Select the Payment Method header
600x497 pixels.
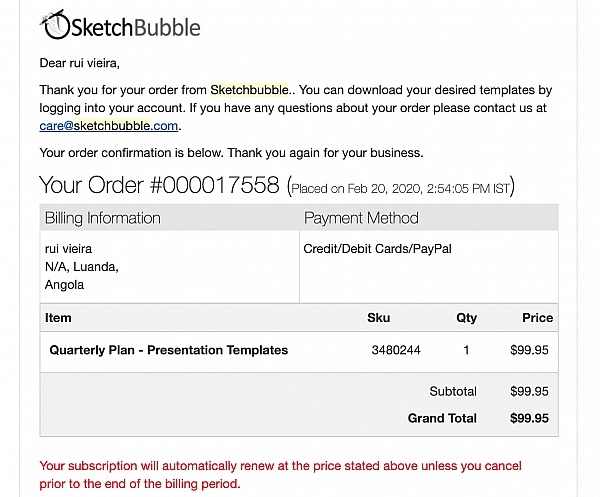[361, 218]
